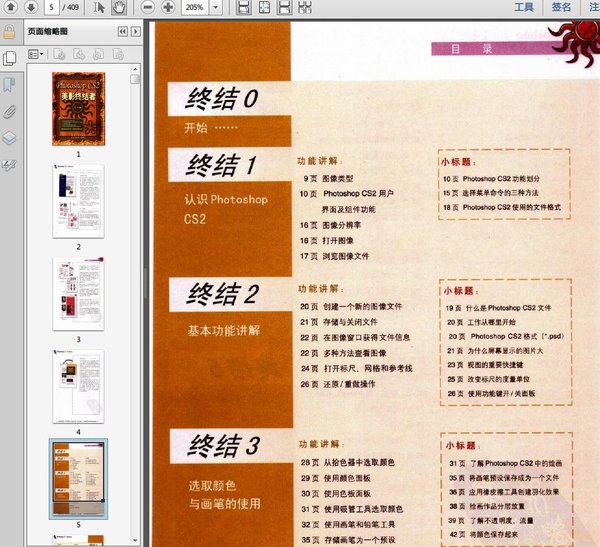Click the entry 9 页 图像类型
The width and height of the screenshot is (600, 547).
click(x=328, y=178)
